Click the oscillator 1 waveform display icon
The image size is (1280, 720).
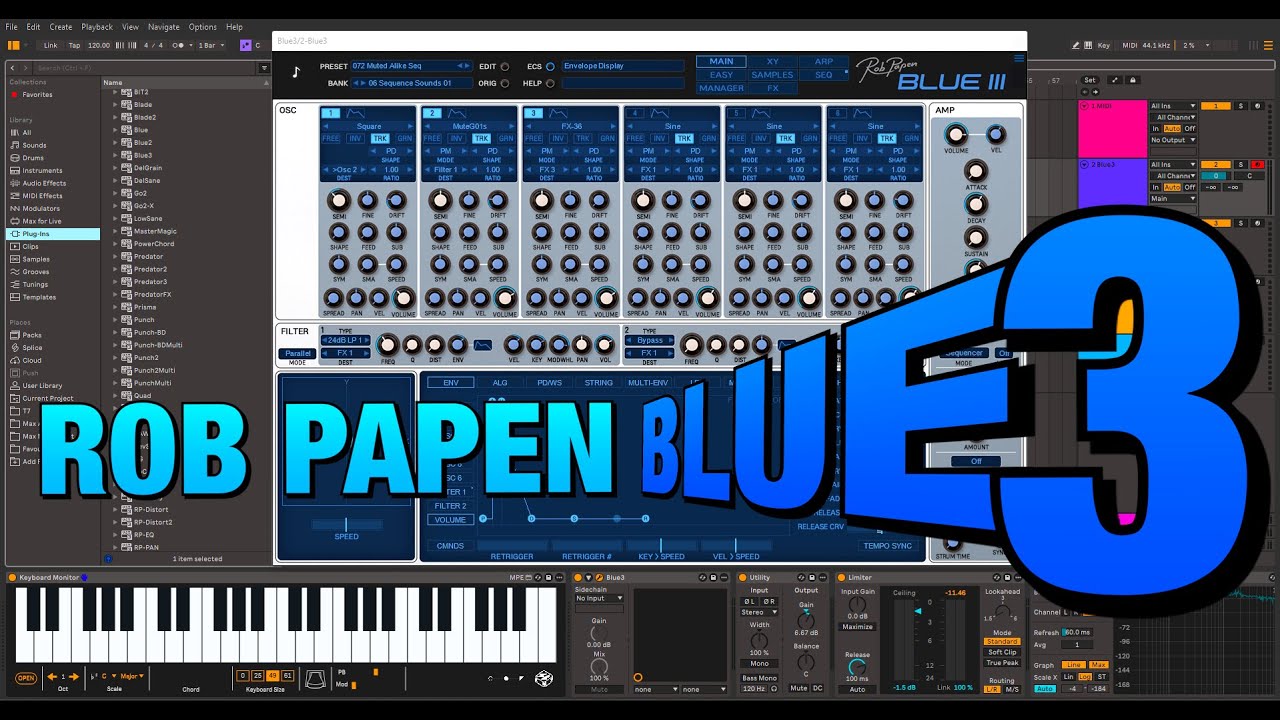point(356,114)
